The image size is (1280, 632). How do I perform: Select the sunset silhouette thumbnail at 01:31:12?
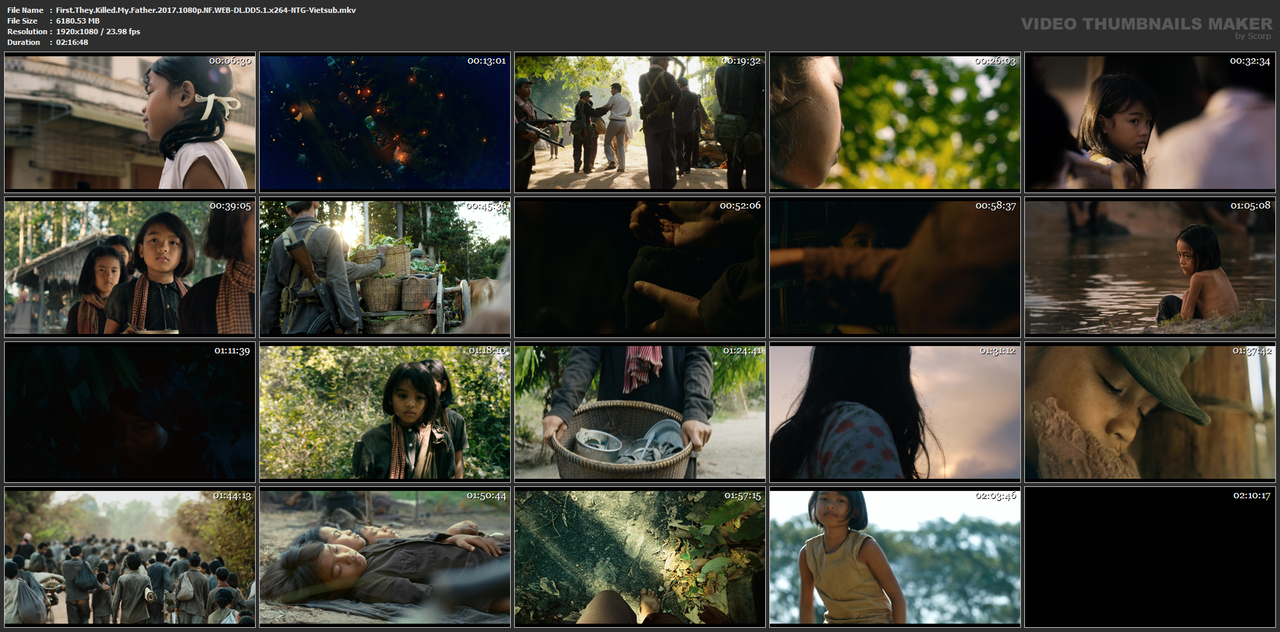click(895, 412)
